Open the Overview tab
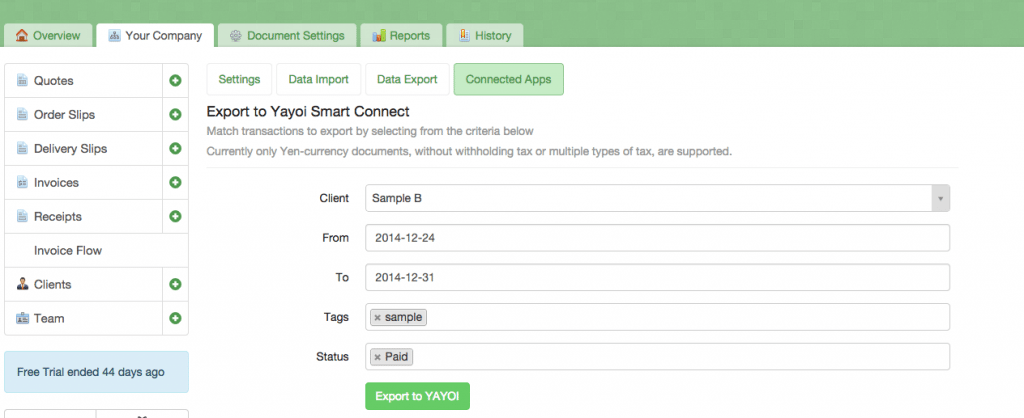The height and width of the screenshot is (418, 1024). point(46,35)
